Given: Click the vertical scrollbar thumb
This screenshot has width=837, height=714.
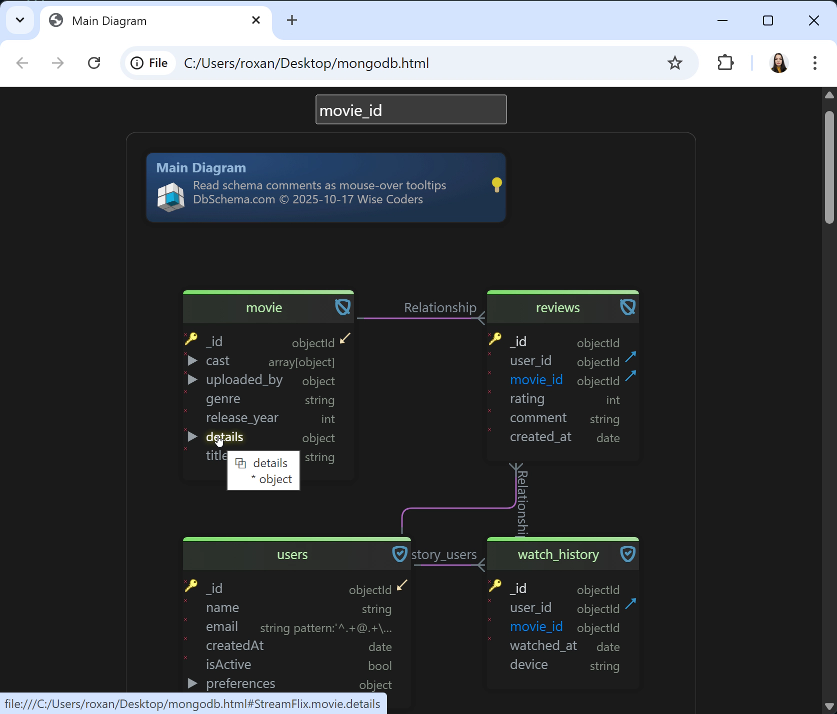Looking at the screenshot, I should pyautogui.click(x=829, y=166).
